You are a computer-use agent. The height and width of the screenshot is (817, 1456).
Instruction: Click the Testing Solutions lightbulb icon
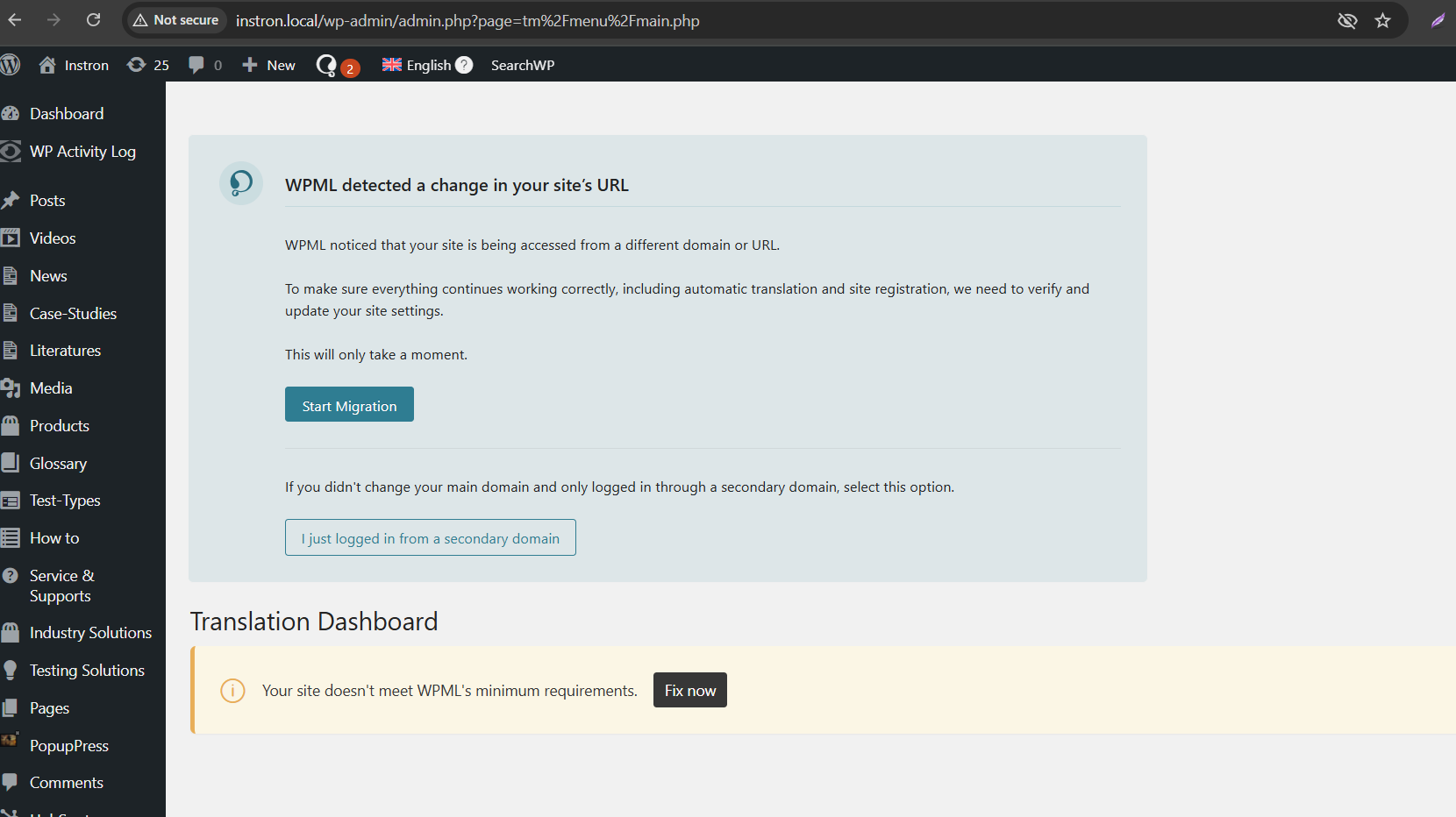click(x=11, y=671)
